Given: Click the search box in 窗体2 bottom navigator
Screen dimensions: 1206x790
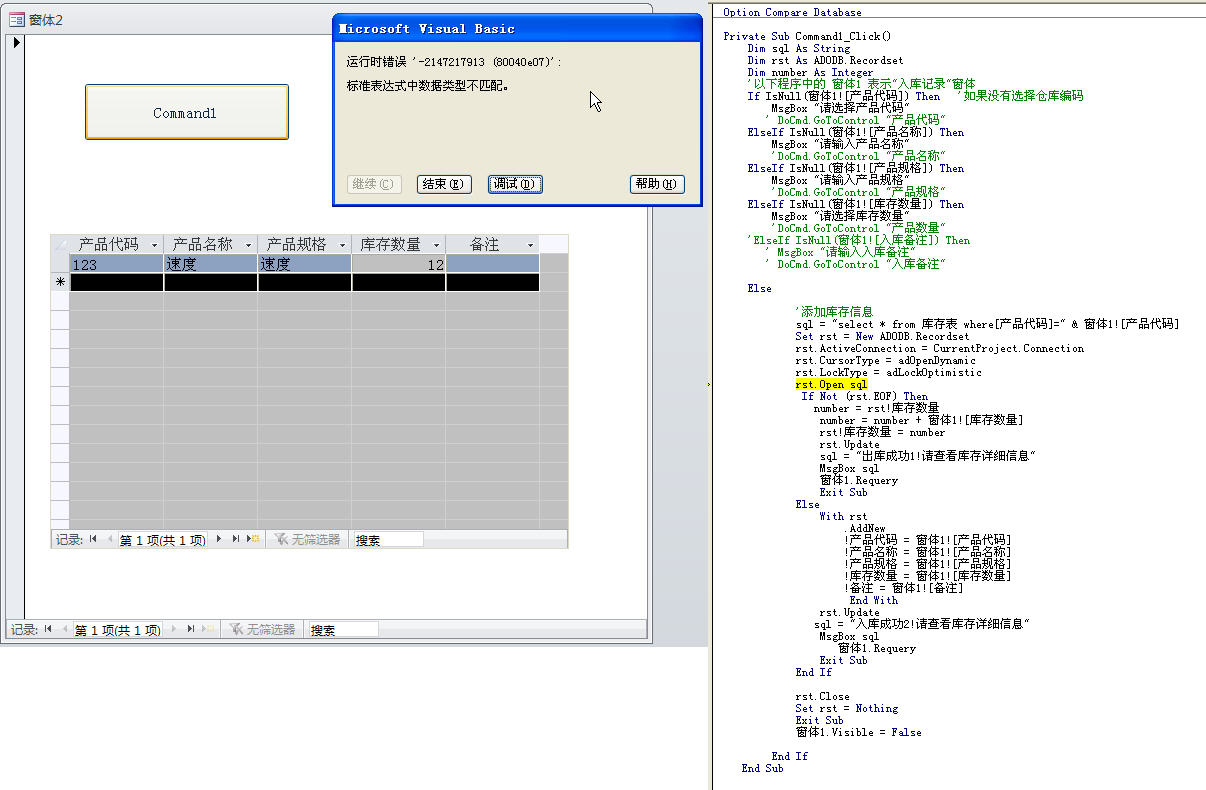Looking at the screenshot, I should pos(343,629).
